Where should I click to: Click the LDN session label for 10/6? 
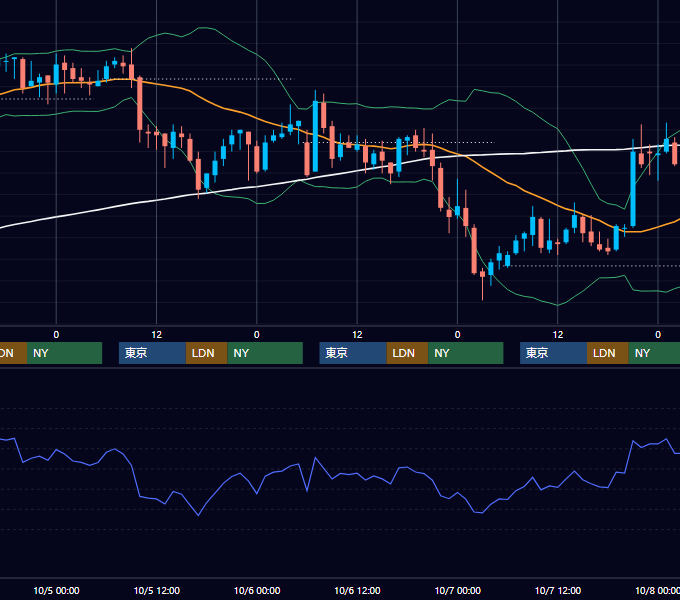407,353
